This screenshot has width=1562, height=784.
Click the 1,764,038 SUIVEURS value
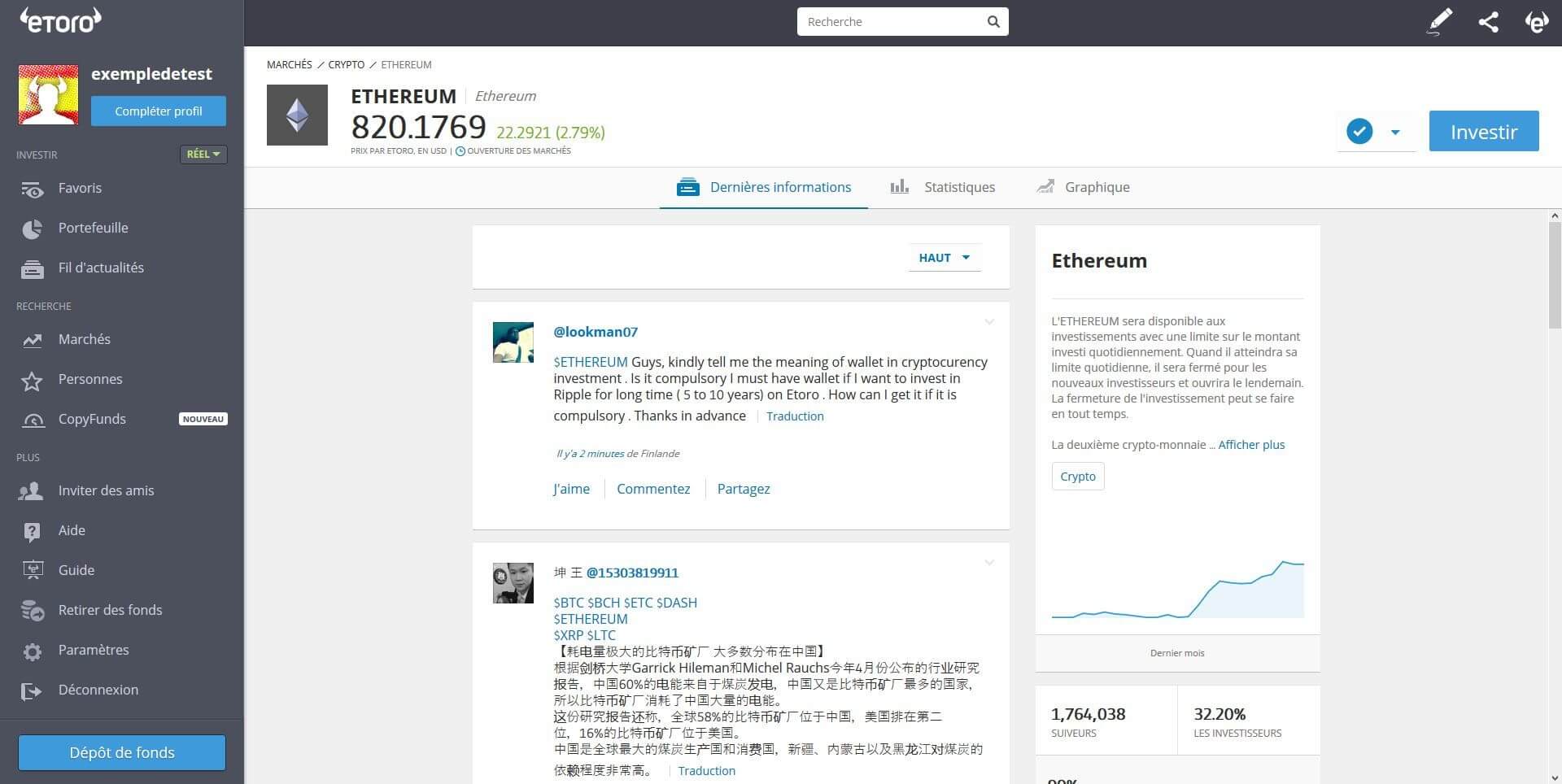click(1089, 714)
